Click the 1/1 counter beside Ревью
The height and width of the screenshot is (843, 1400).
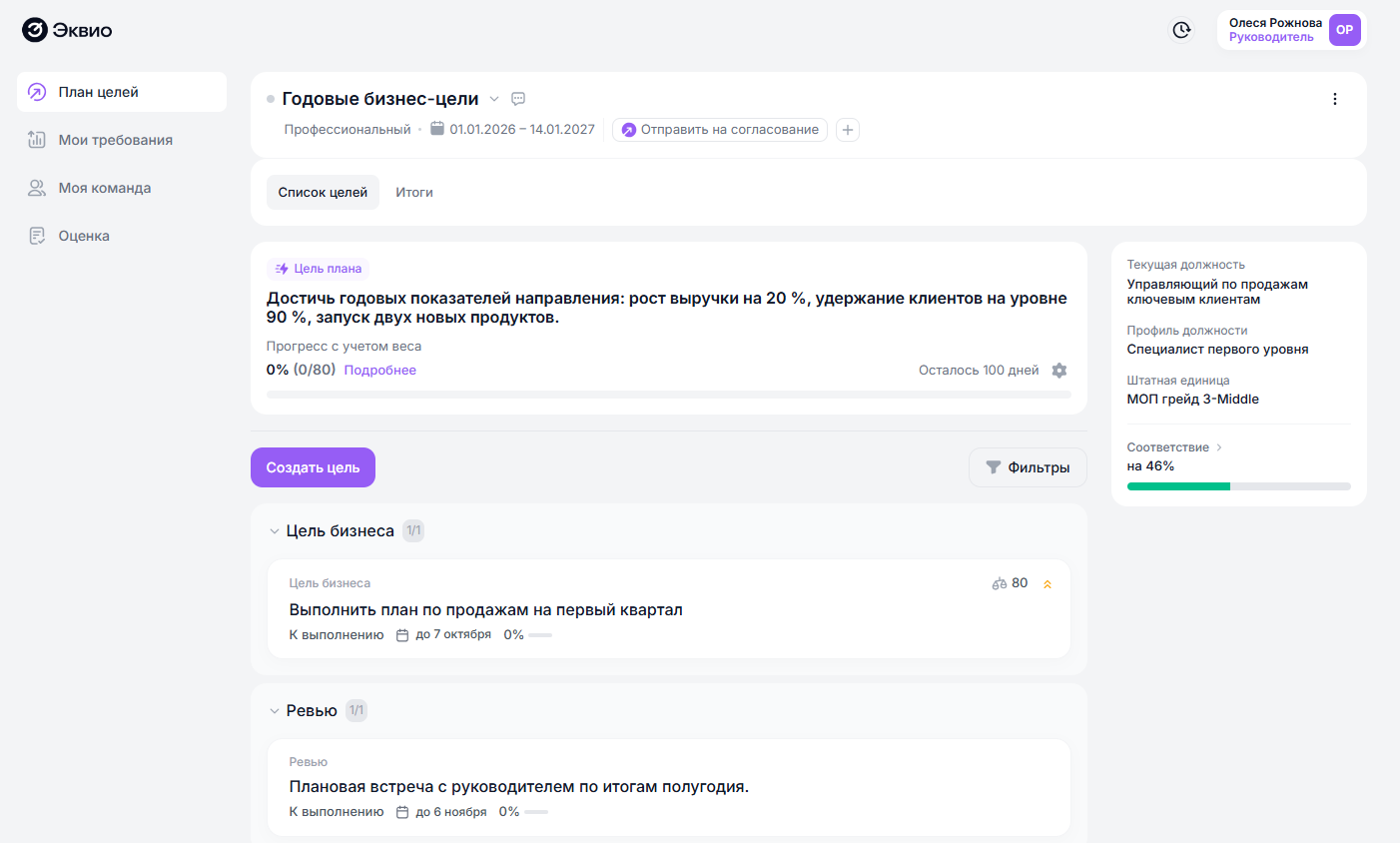point(356,711)
